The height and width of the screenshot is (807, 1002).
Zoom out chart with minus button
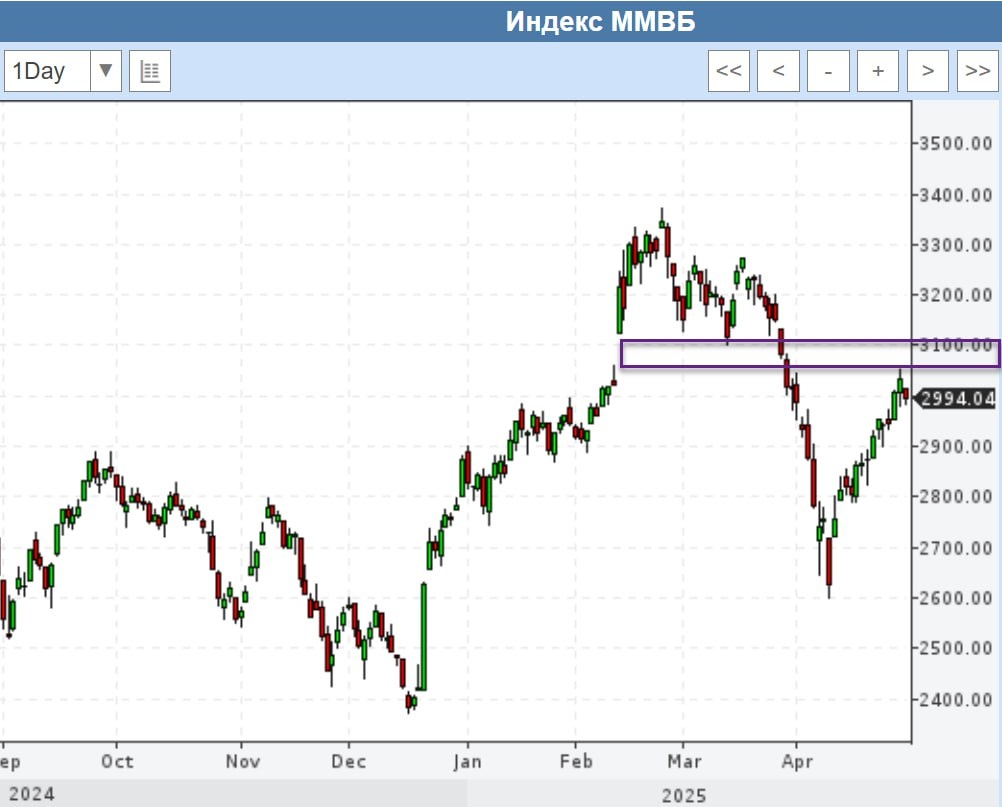point(828,71)
